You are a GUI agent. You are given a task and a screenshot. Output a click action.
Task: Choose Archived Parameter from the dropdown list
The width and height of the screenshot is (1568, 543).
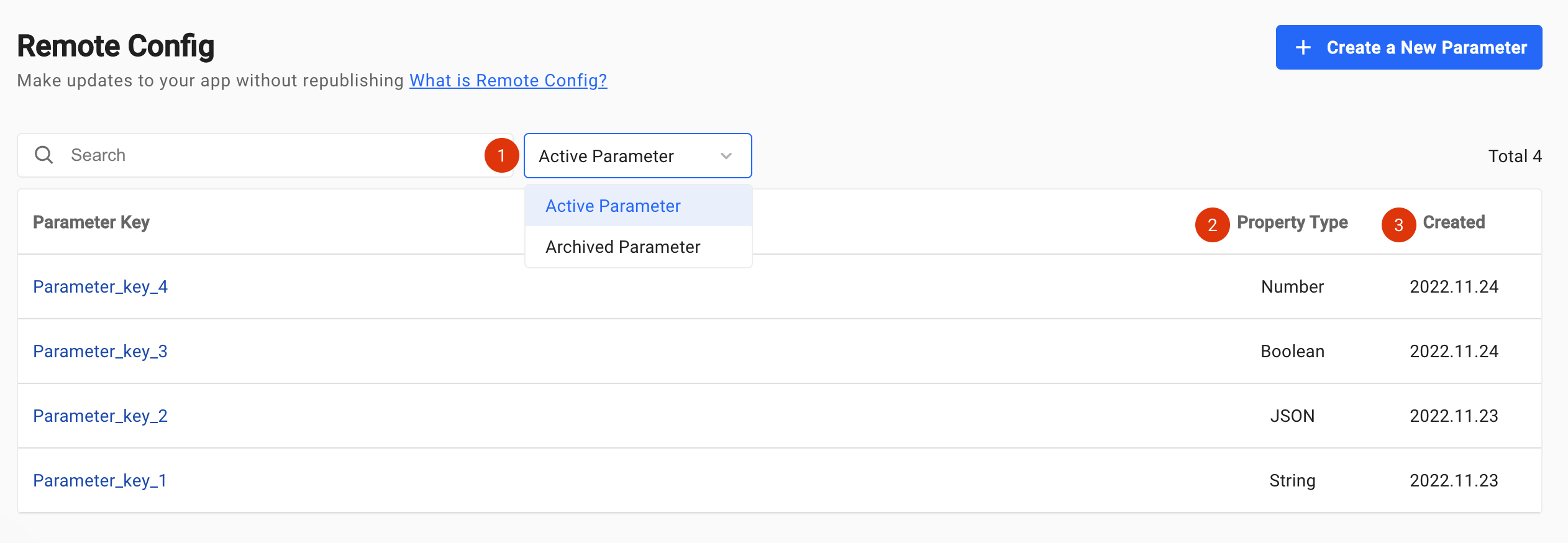622,247
